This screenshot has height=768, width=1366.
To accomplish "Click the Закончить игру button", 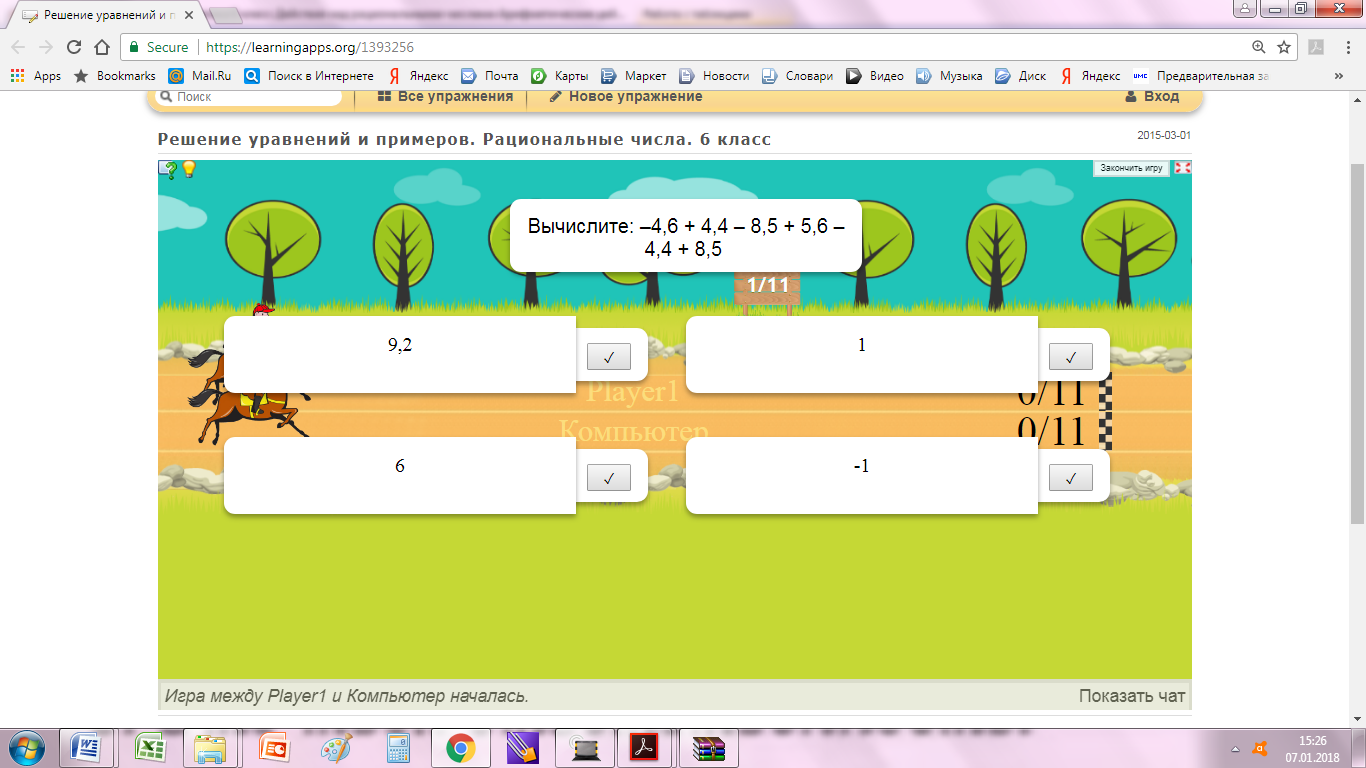I will tap(1131, 168).
